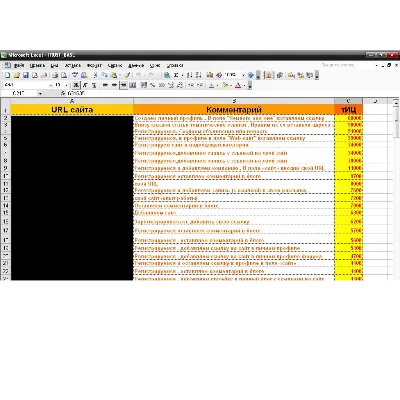
Task: Open the Chart Wizard icon
Action: 210,75
